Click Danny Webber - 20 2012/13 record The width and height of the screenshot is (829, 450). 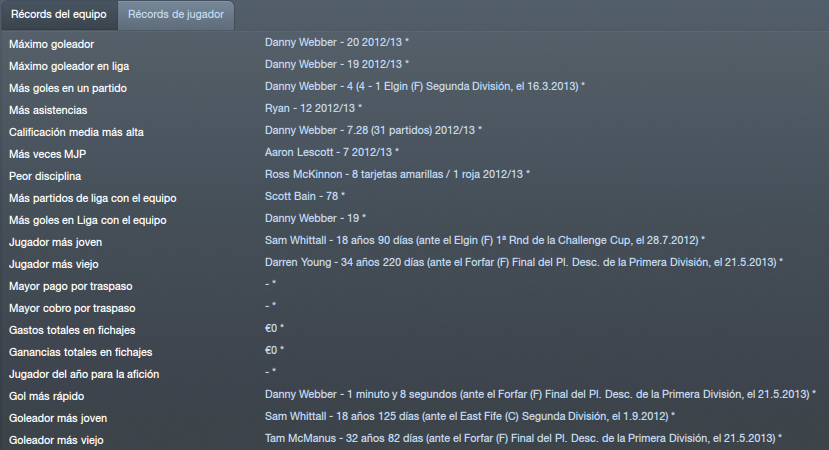click(337, 42)
